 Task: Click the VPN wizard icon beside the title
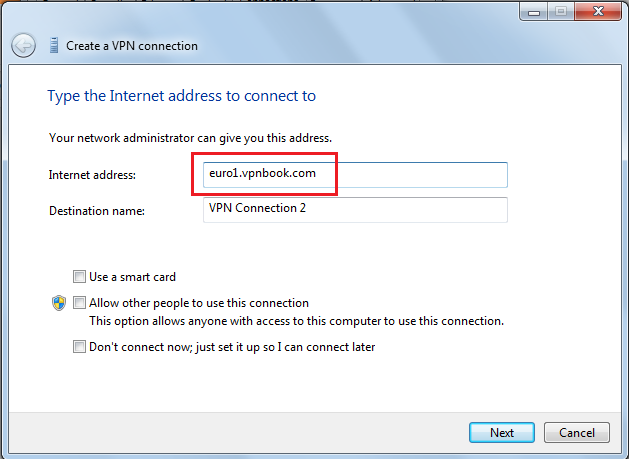coord(54,45)
